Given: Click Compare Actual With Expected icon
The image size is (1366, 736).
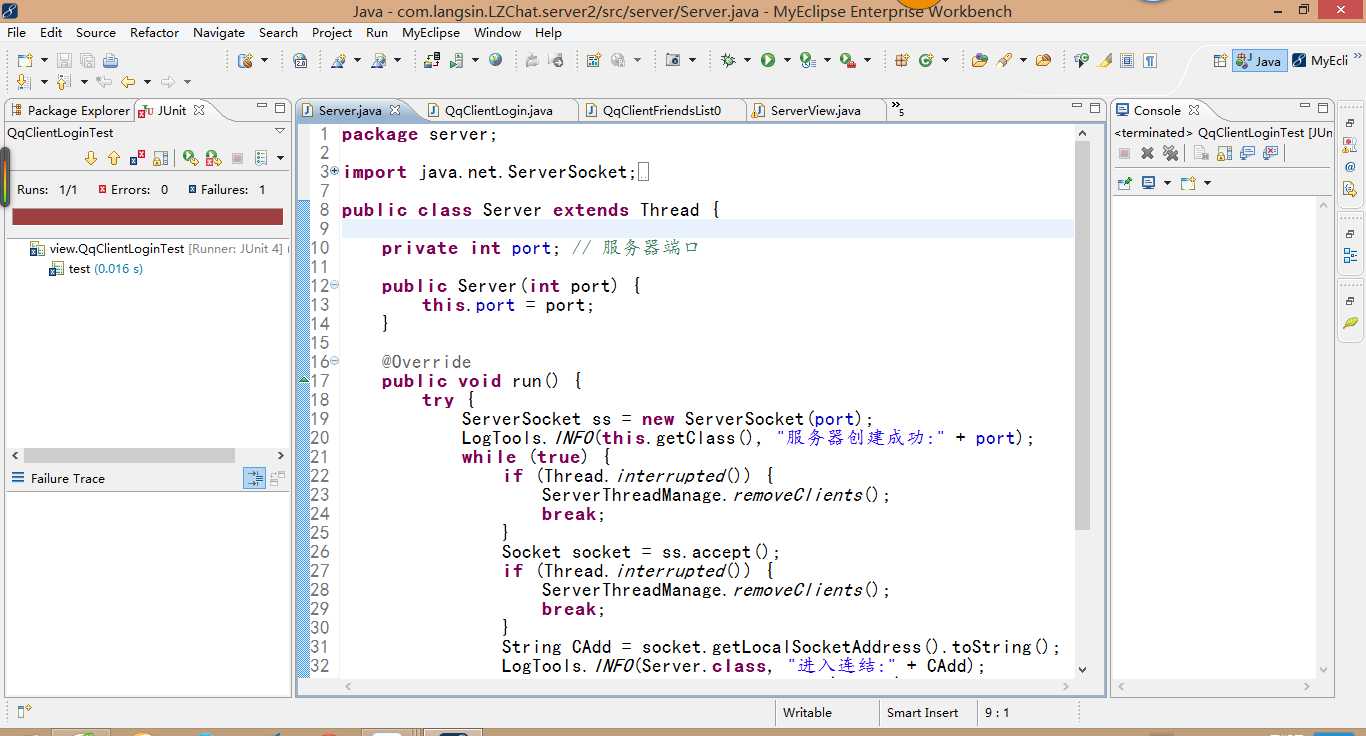Looking at the screenshot, I should (x=277, y=479).
